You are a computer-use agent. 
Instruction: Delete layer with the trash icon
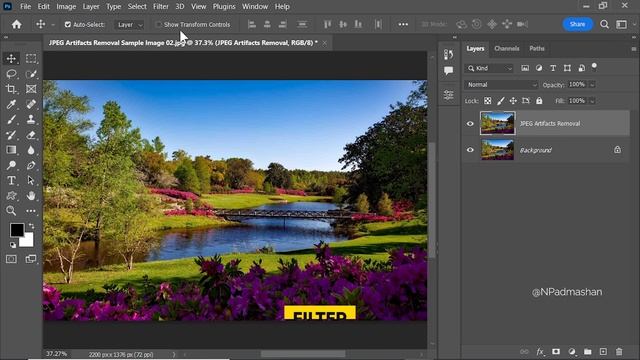click(x=619, y=351)
